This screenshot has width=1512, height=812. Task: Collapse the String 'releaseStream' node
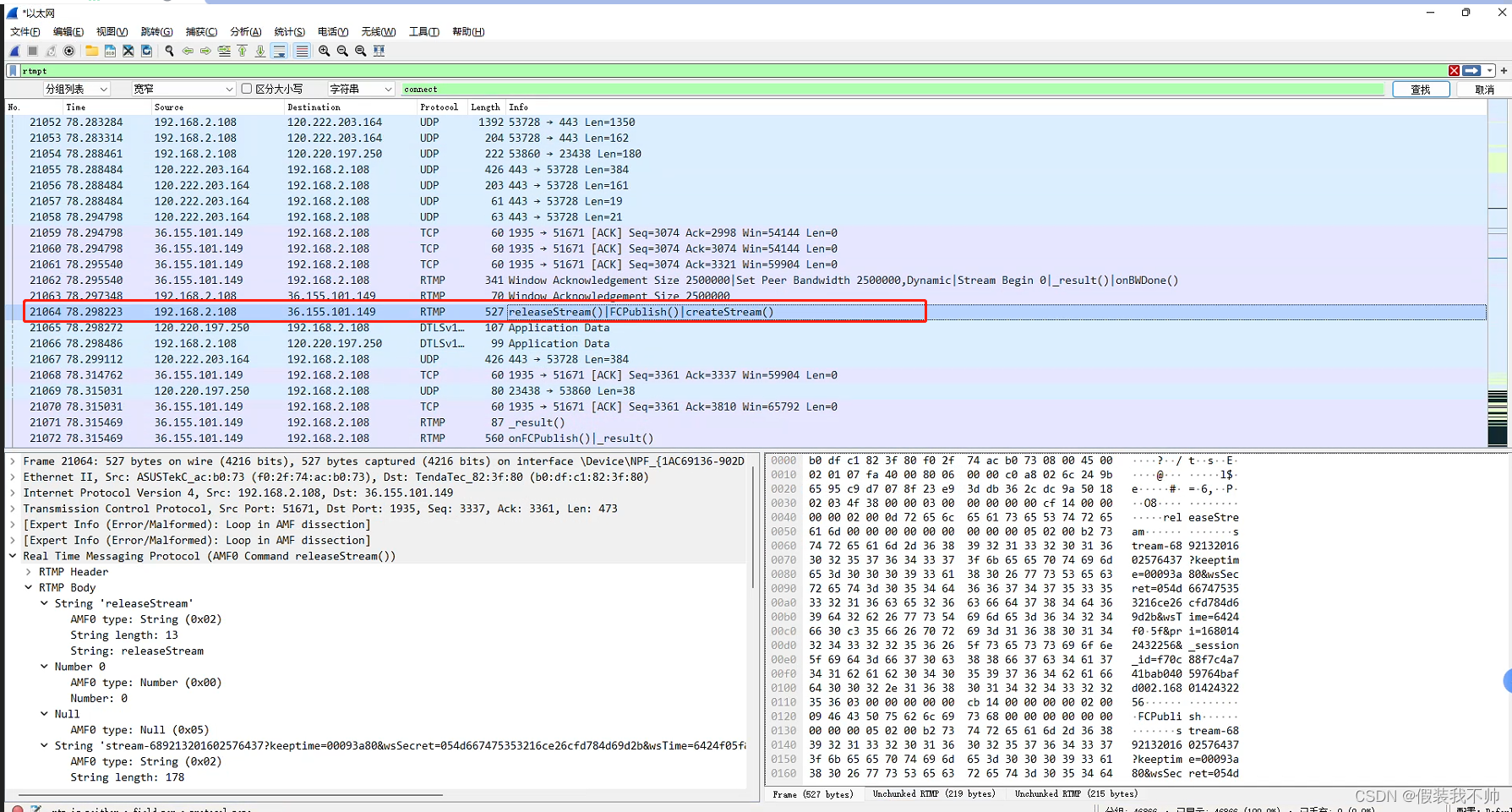[44, 603]
